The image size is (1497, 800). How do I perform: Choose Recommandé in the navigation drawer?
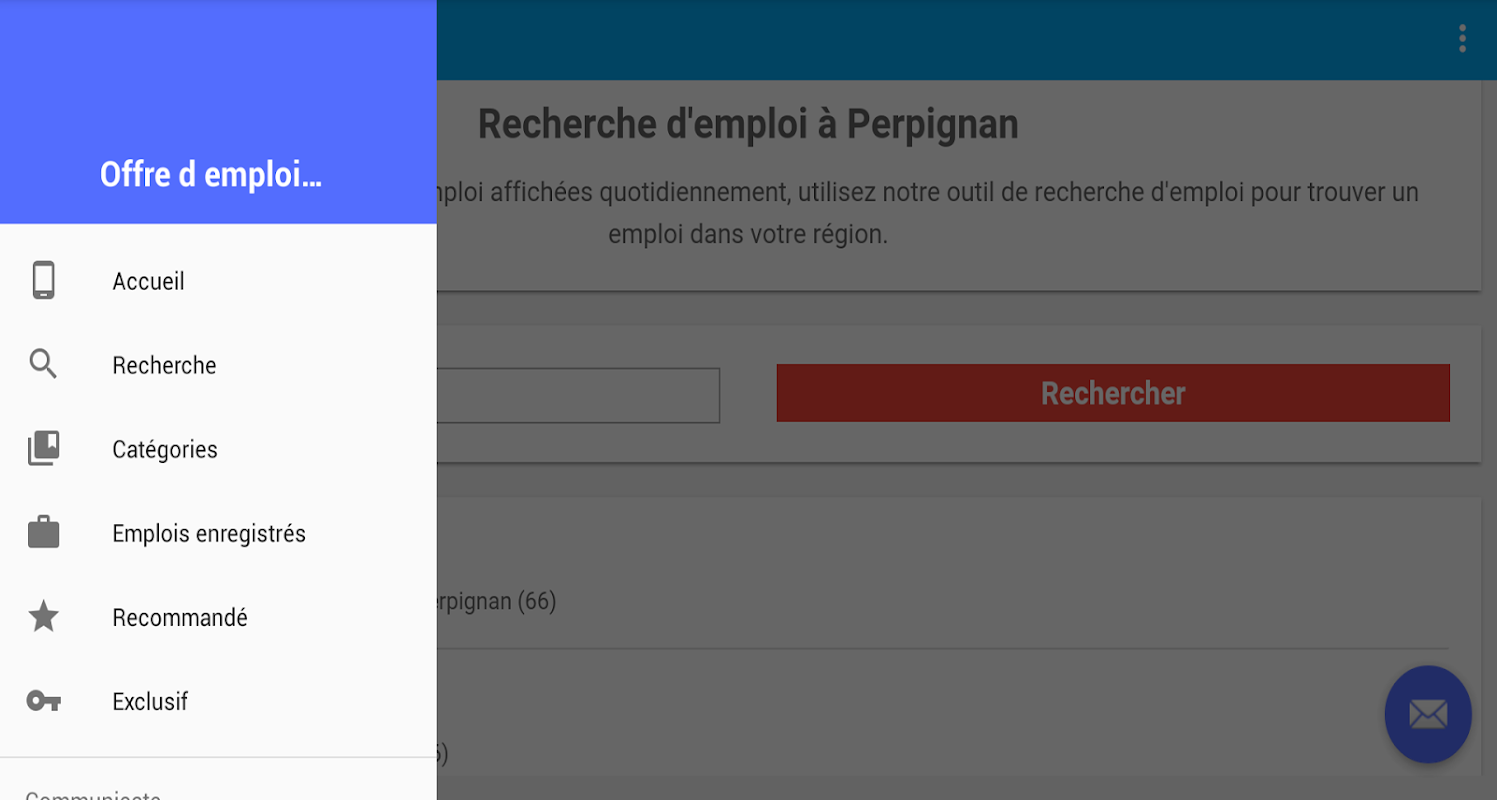[x=218, y=617]
